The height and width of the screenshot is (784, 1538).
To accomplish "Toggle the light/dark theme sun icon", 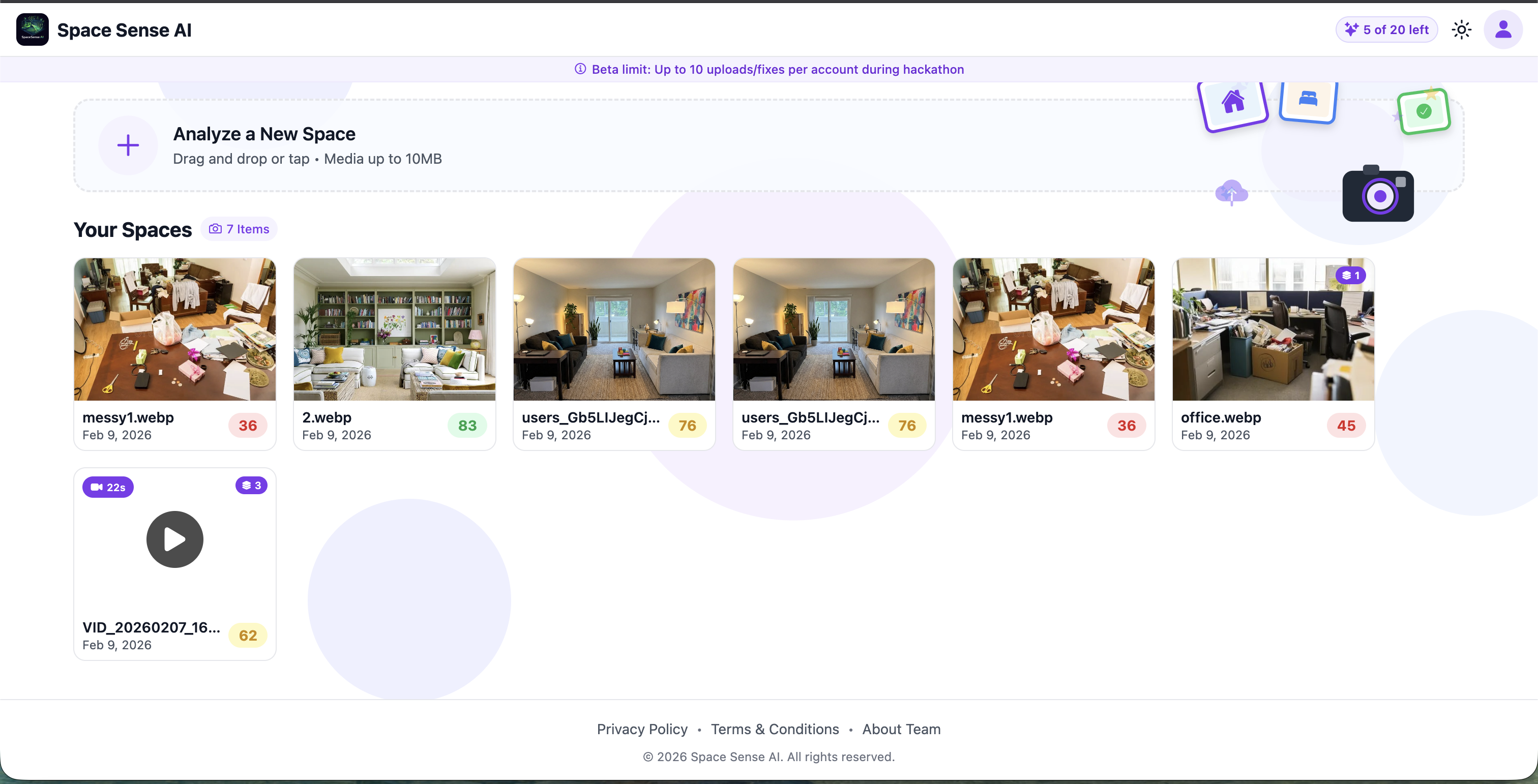I will (1461, 30).
